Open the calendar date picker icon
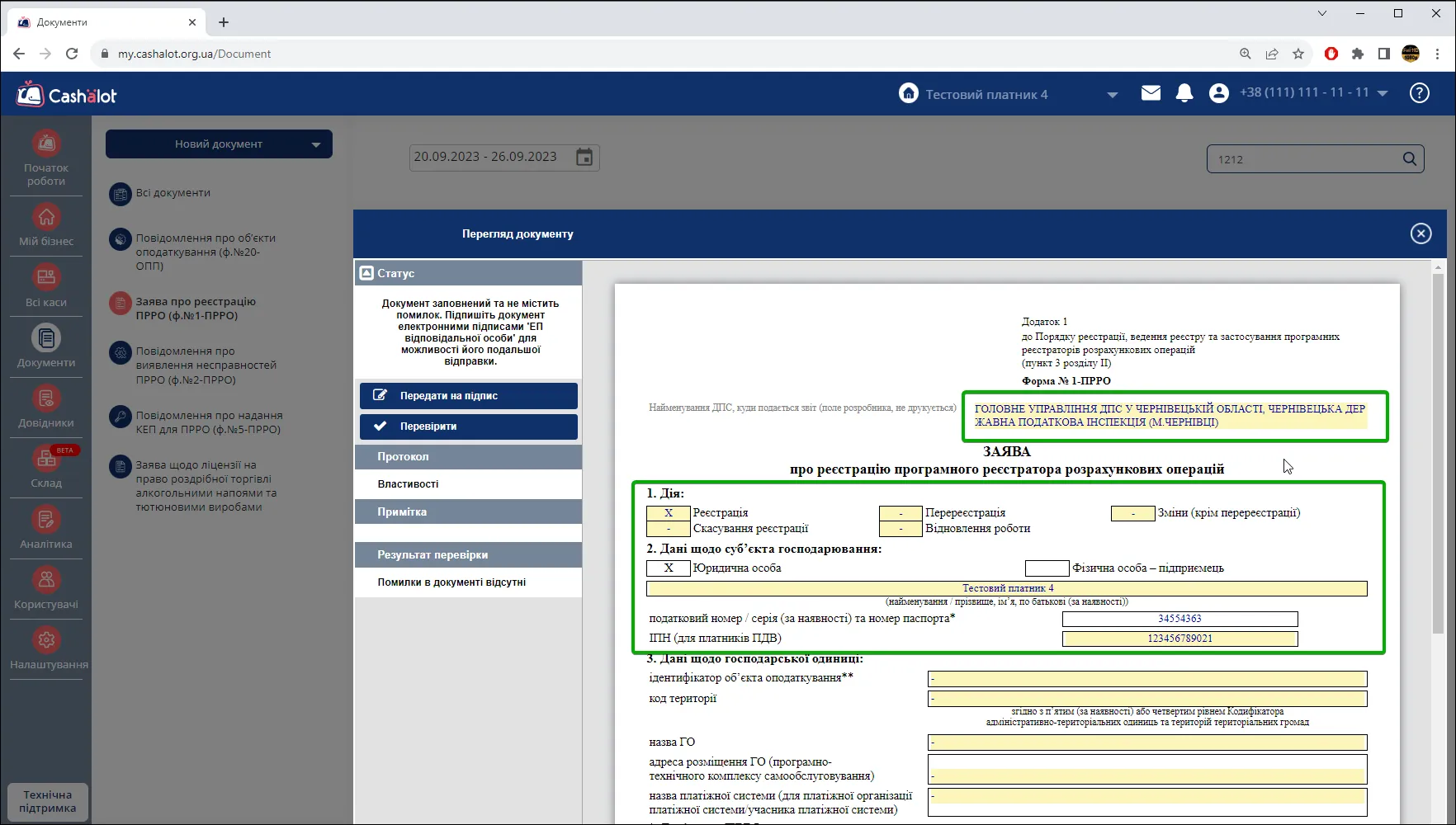Screen dimensions: 1456x825 (584, 157)
